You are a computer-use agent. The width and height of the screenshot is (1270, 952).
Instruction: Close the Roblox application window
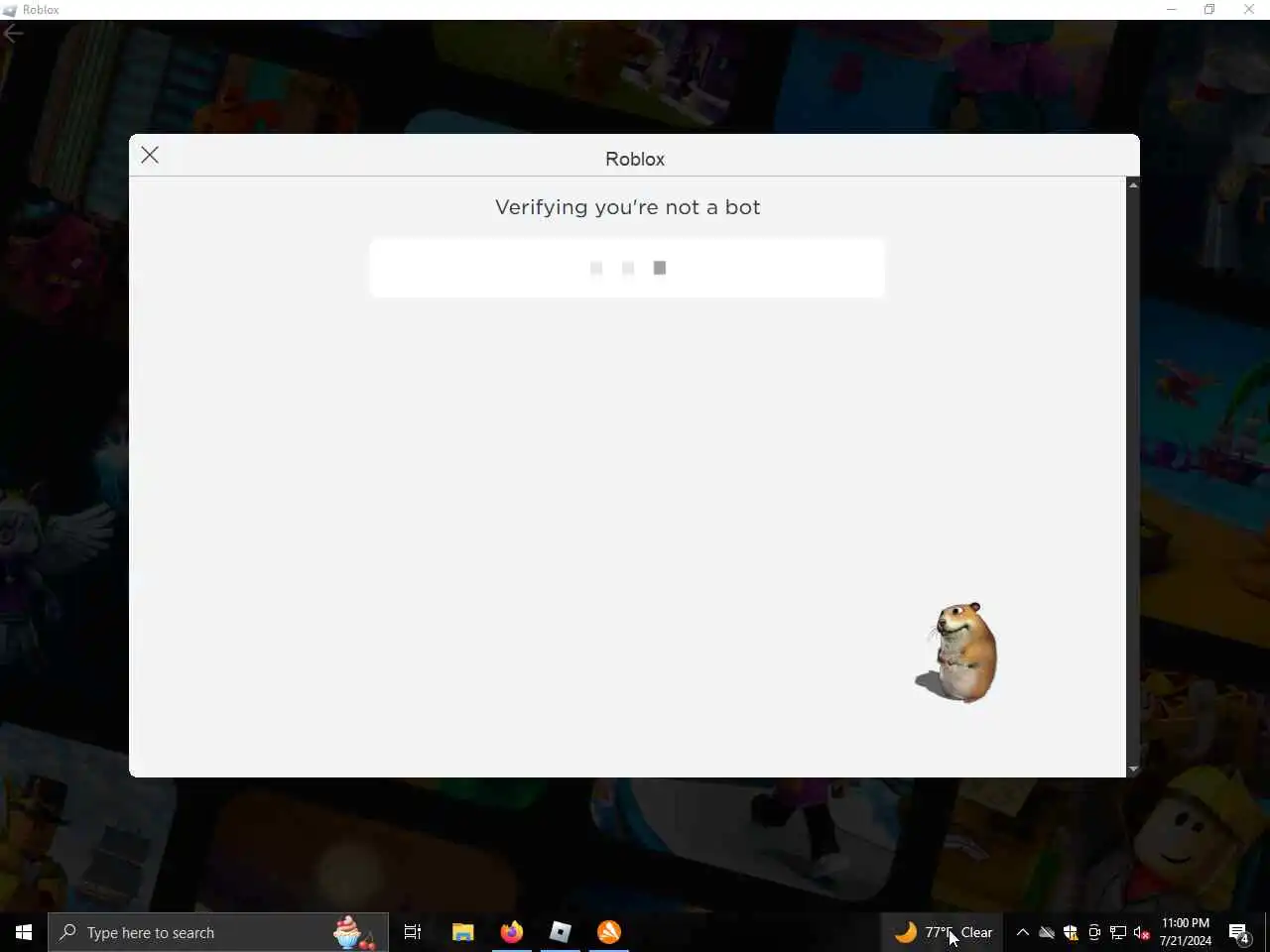tap(1249, 9)
